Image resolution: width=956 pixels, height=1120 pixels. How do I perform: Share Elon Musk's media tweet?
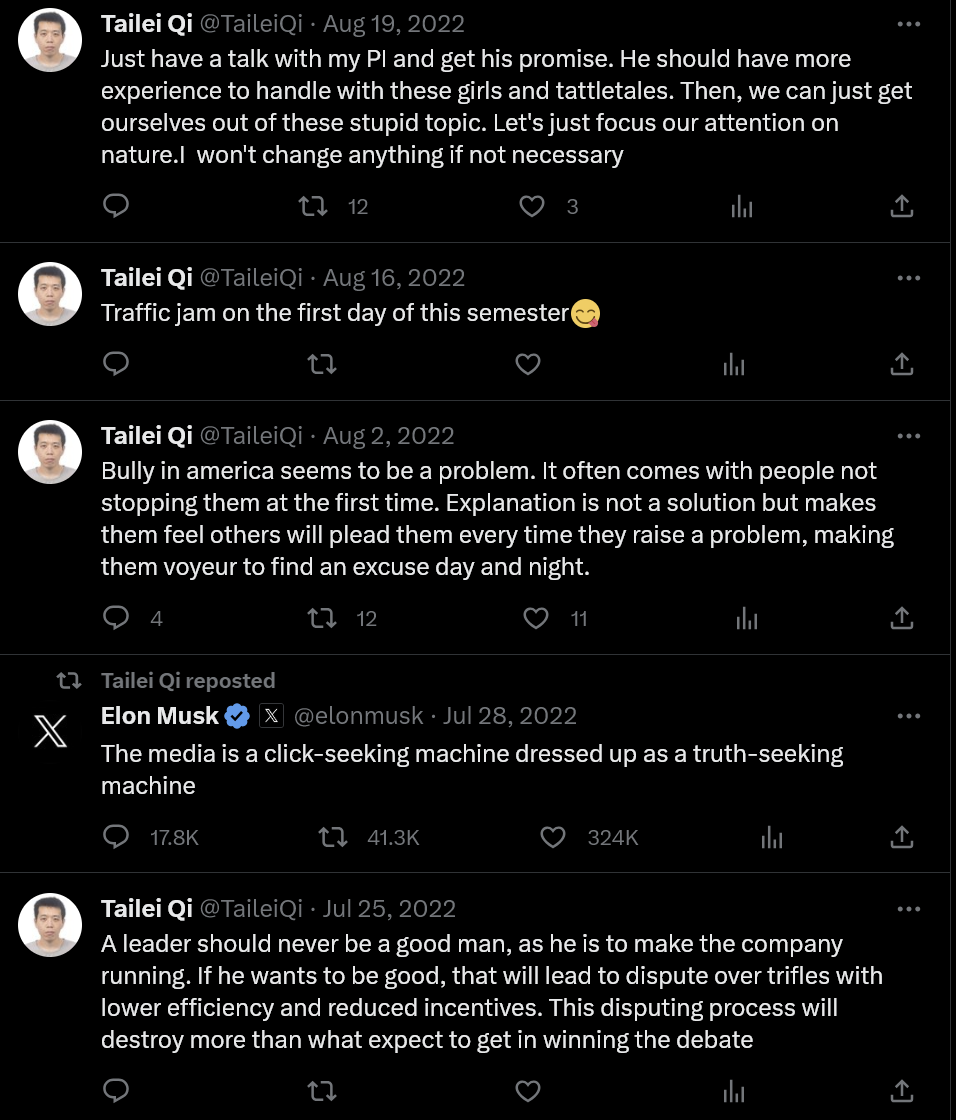(901, 837)
